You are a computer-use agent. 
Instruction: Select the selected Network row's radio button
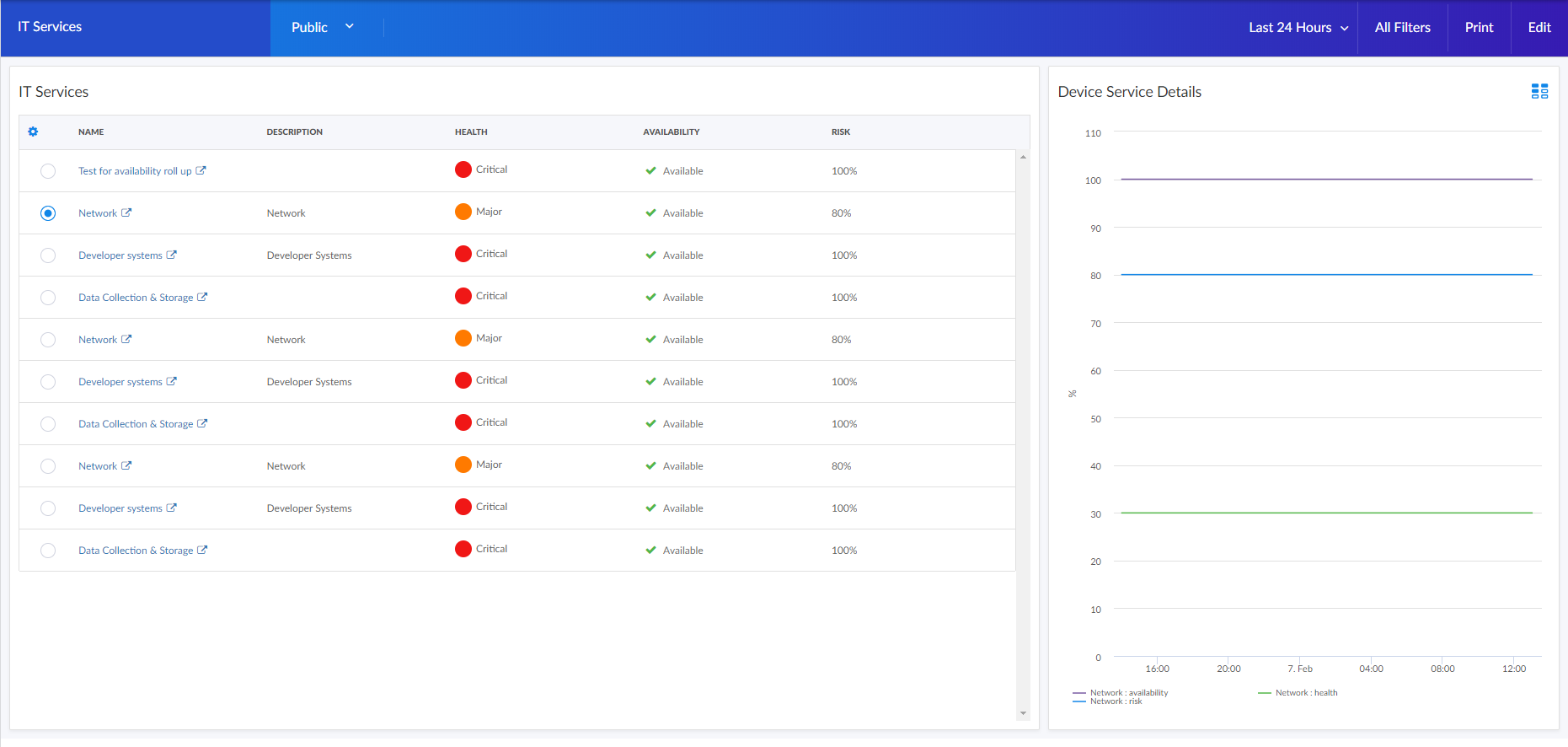pos(48,213)
